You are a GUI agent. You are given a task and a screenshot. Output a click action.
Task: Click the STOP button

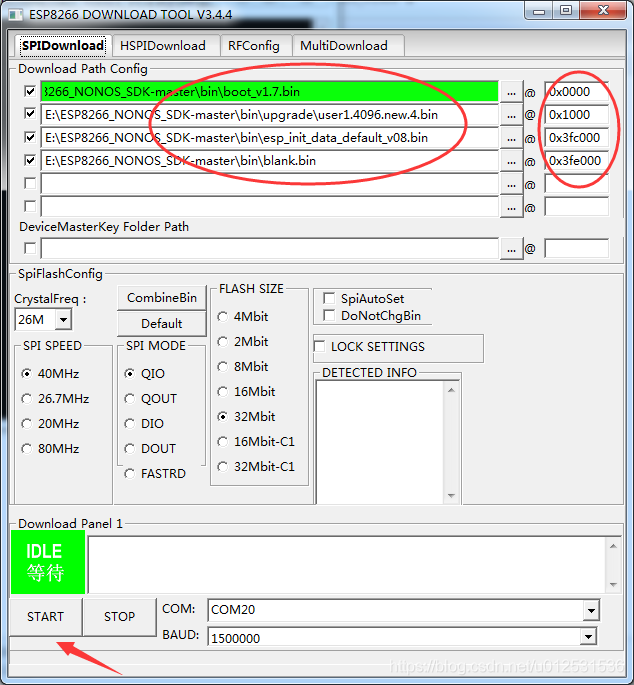[x=119, y=616]
